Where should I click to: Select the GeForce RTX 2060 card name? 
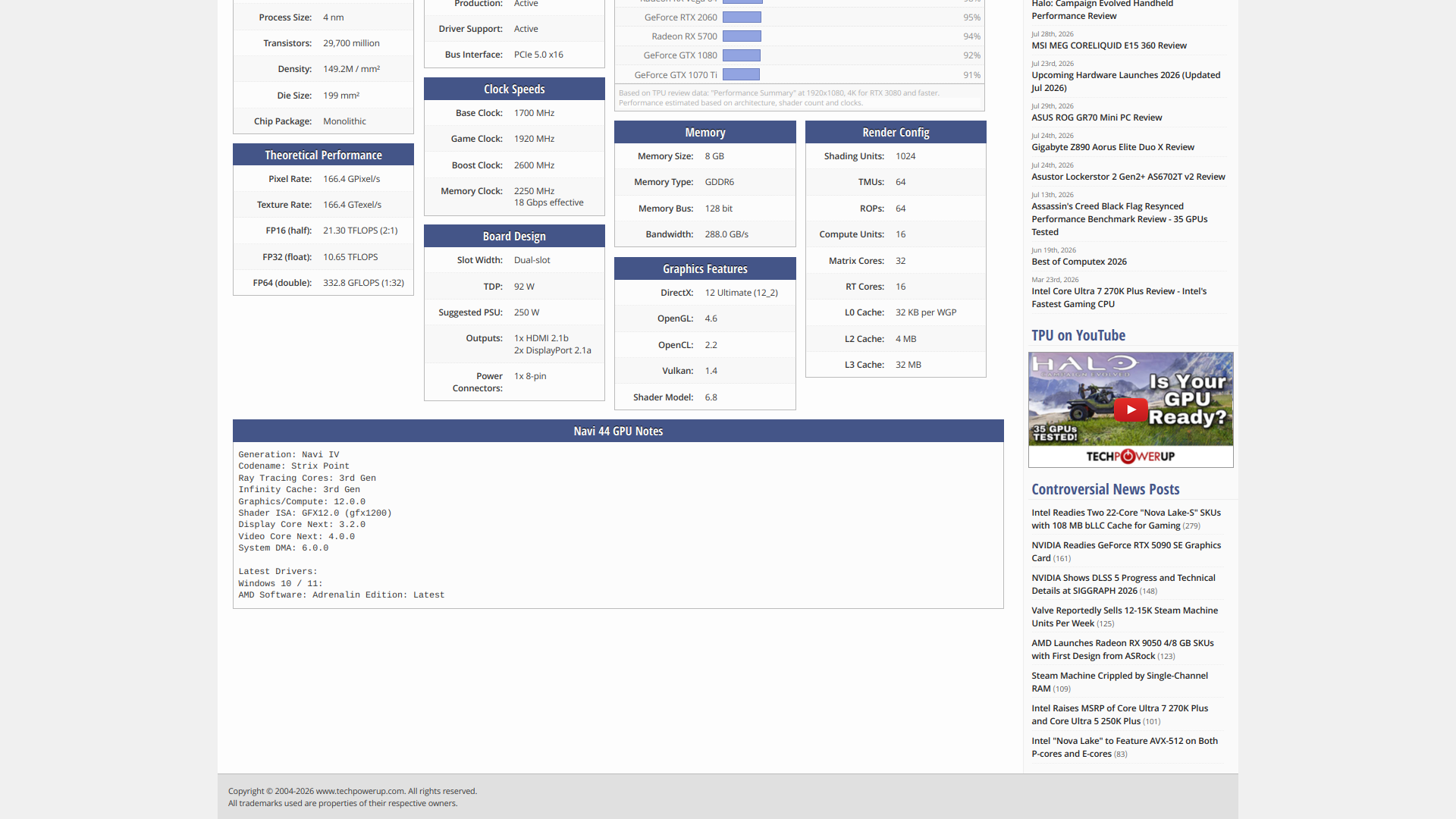[x=680, y=17]
